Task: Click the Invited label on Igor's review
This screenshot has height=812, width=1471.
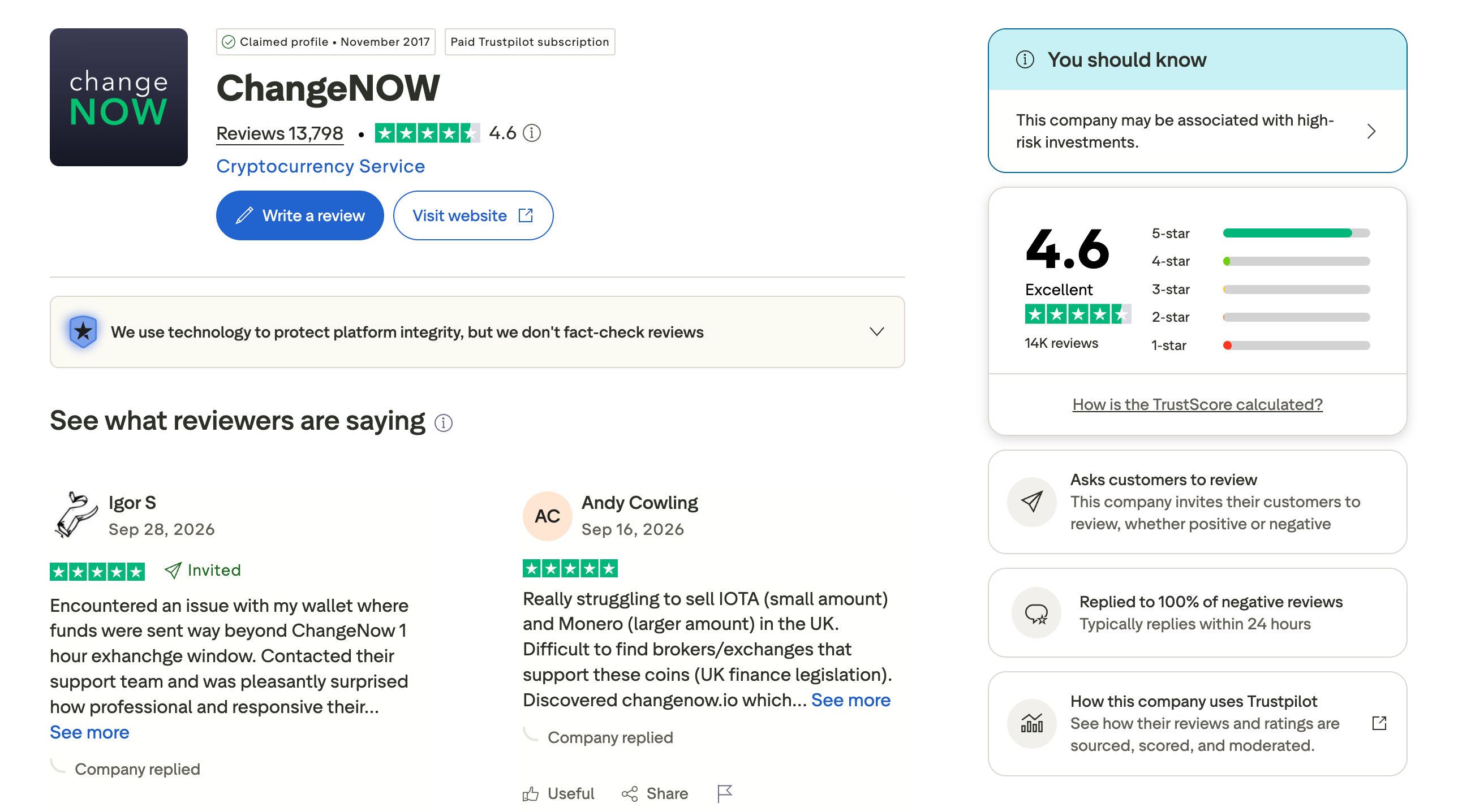Action: point(214,569)
